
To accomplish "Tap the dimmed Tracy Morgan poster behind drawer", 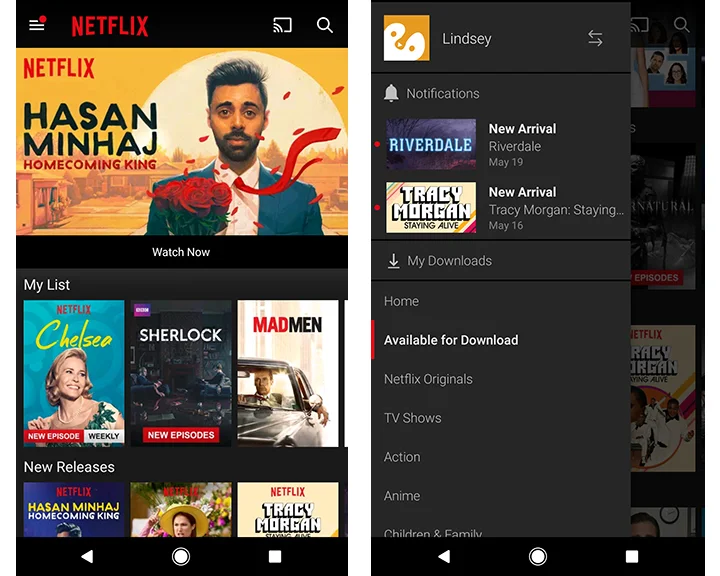I will click(663, 398).
